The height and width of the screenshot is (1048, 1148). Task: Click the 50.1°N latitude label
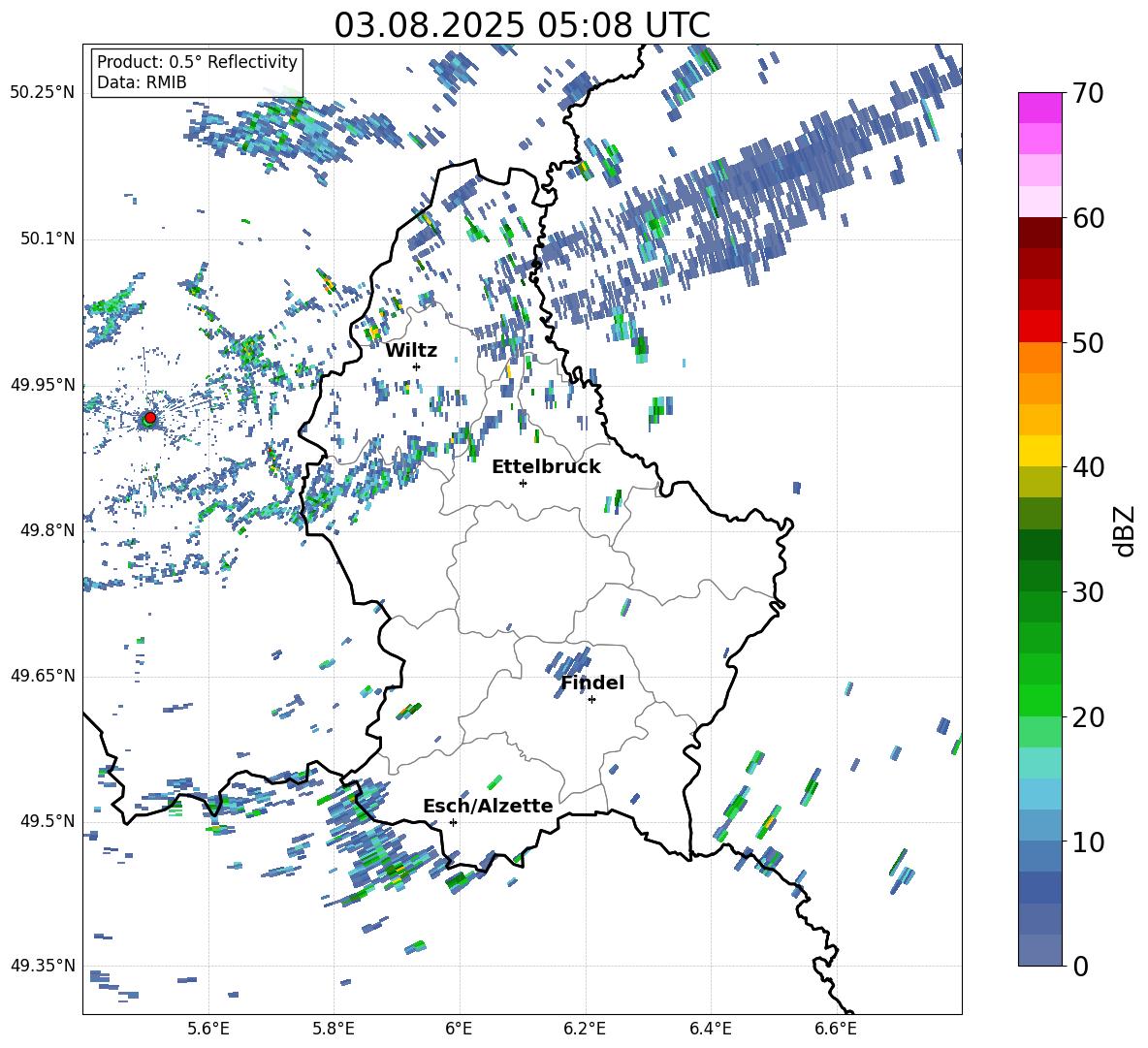tap(48, 239)
